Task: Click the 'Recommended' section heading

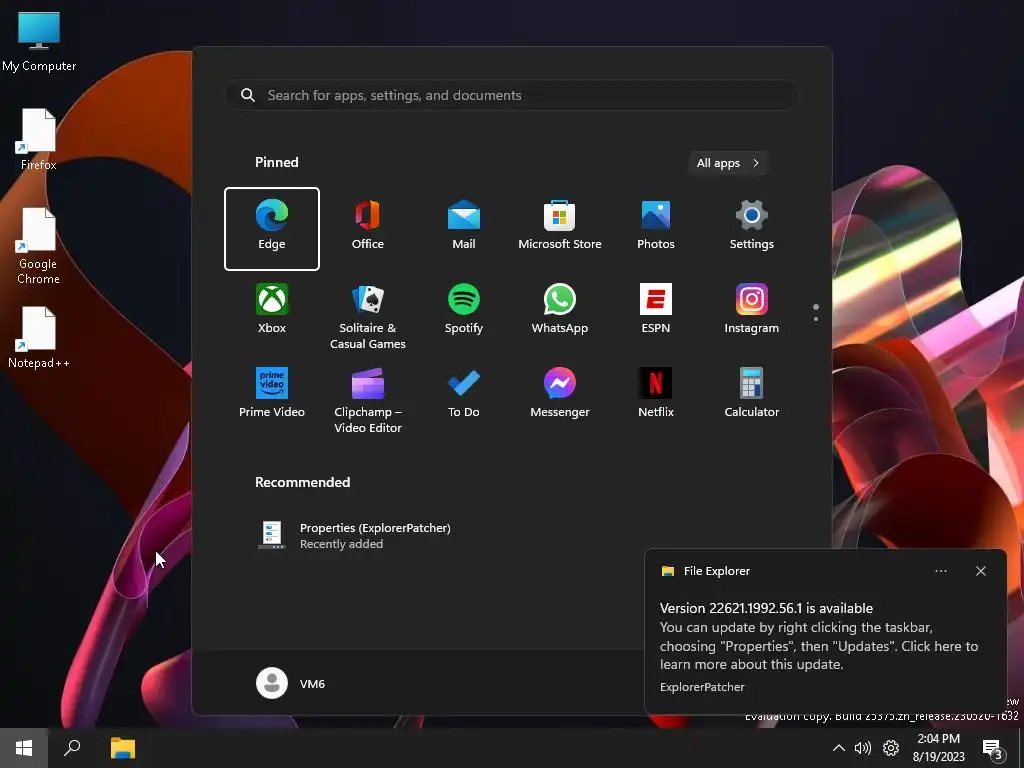Action: coord(302,482)
